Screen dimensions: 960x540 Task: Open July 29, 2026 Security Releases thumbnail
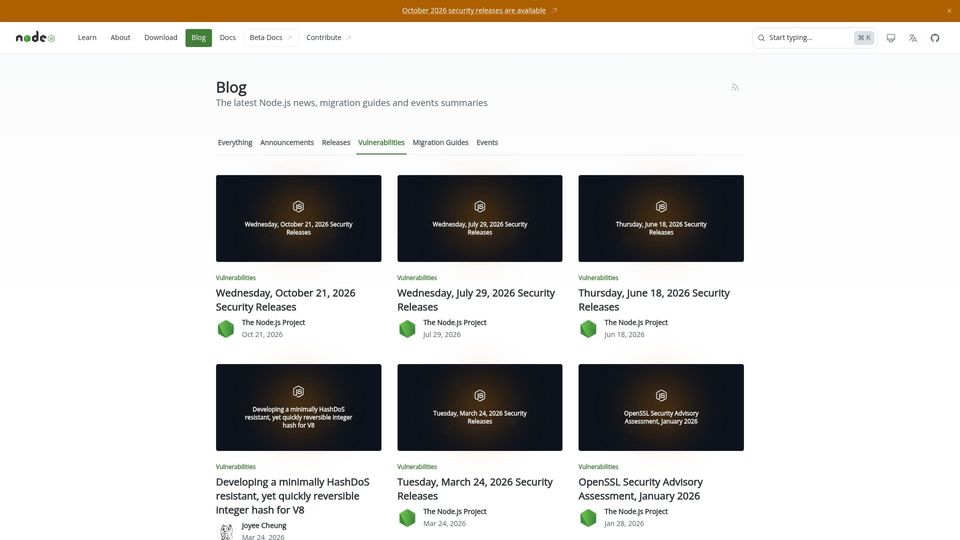[479, 219]
